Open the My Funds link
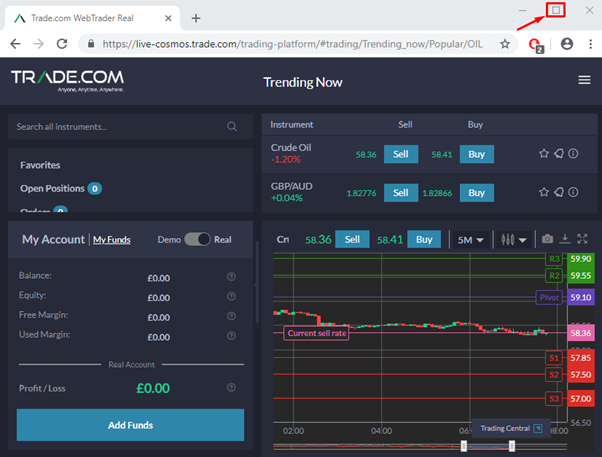Screen dimensions: 602x457 112,240
